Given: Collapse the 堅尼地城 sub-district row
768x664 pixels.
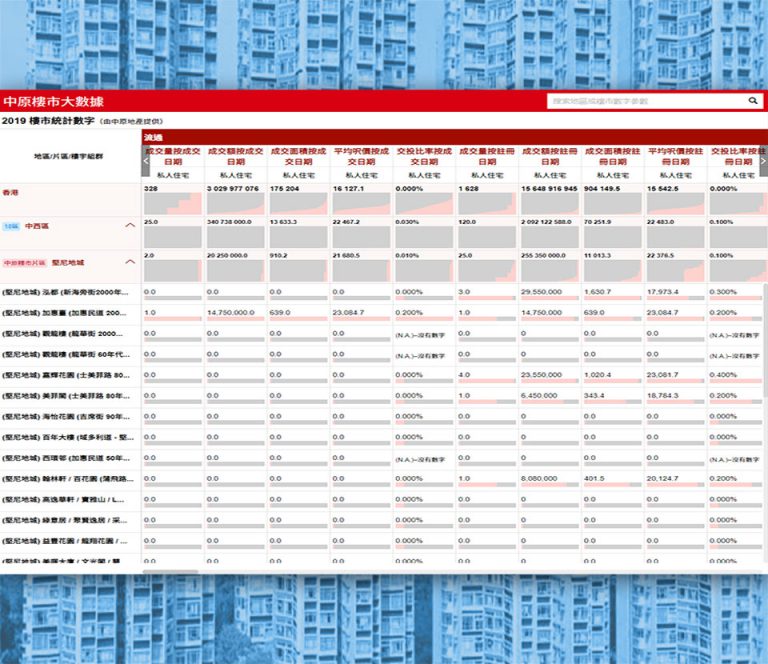Looking at the screenshot, I should pos(130,261).
